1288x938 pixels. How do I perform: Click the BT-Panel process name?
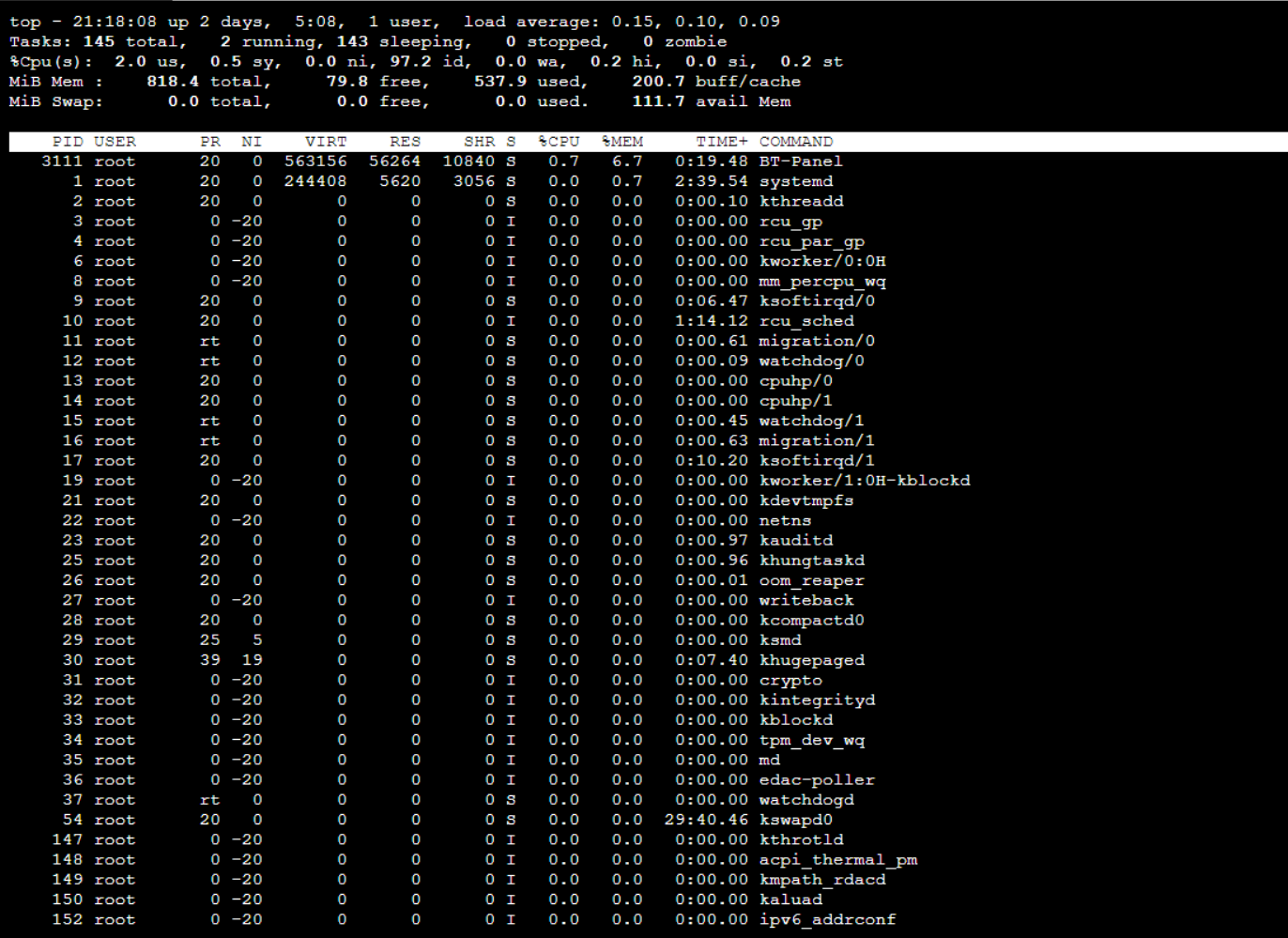pyautogui.click(x=801, y=161)
